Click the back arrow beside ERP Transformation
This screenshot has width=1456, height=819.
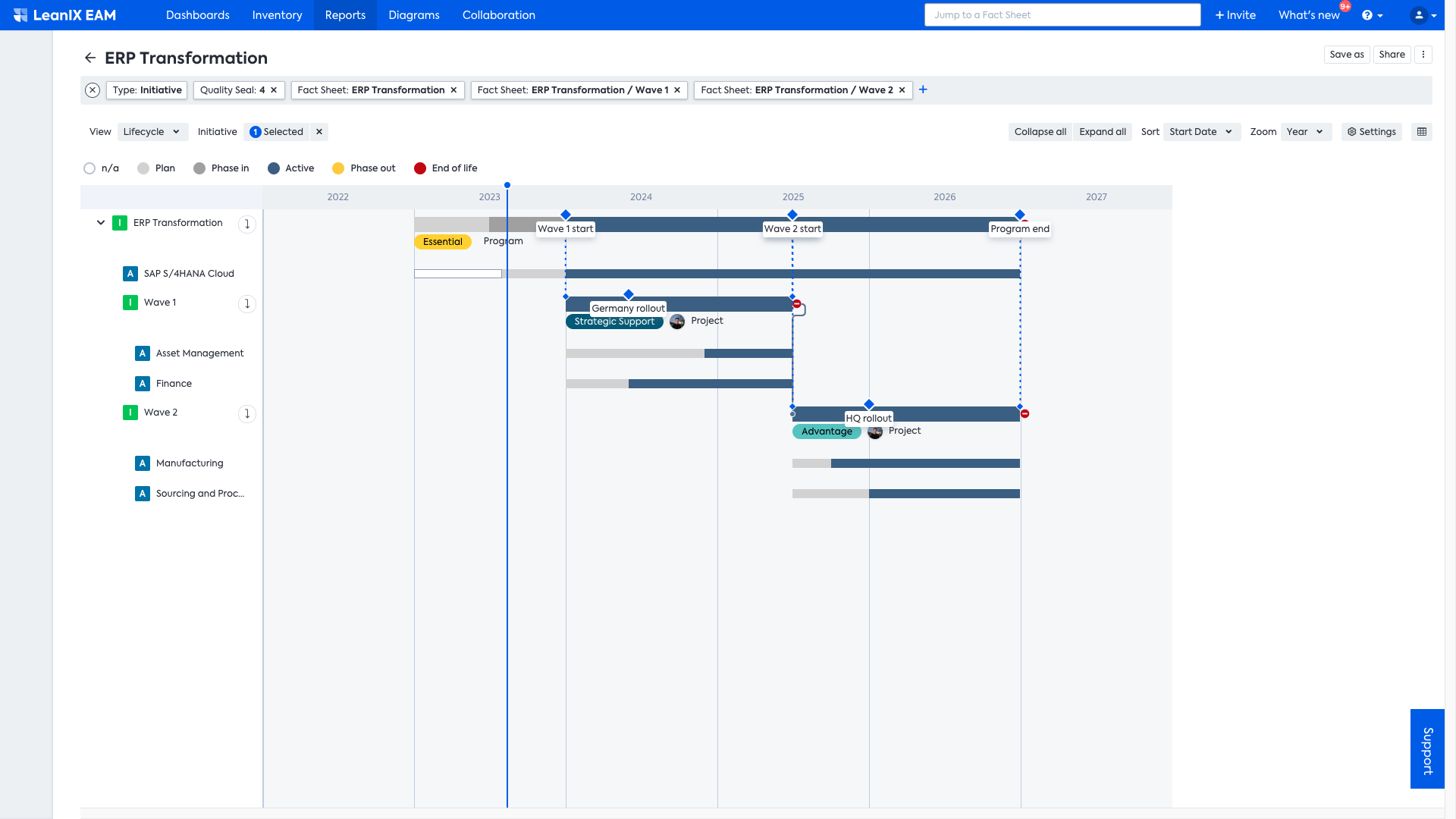90,58
